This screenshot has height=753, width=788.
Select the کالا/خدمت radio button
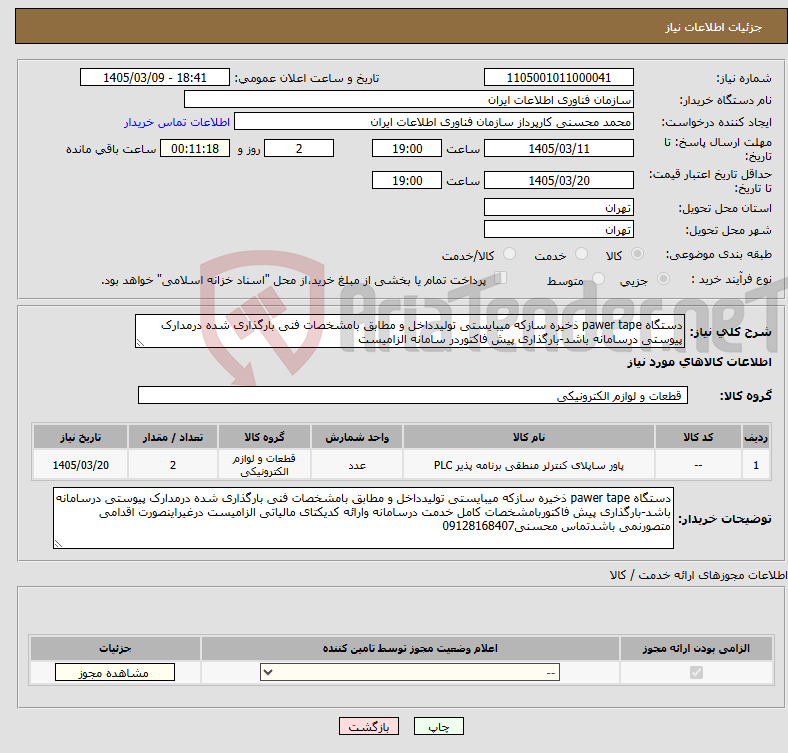click(510, 254)
